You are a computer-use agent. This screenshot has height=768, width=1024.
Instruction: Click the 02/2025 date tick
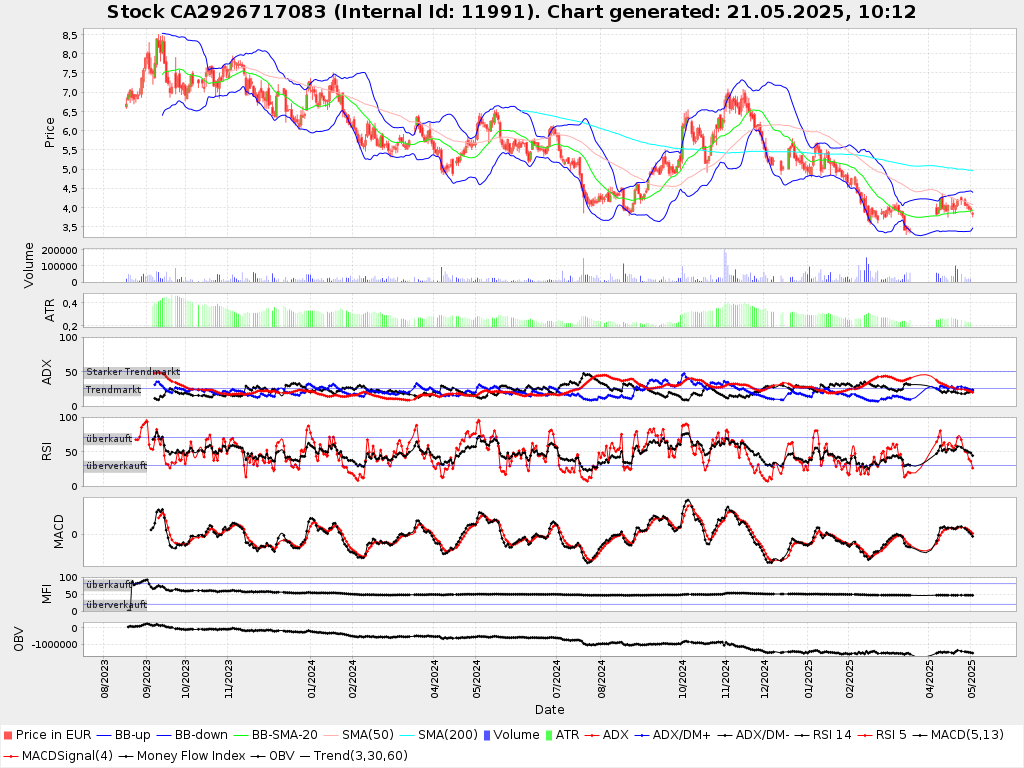850,679
